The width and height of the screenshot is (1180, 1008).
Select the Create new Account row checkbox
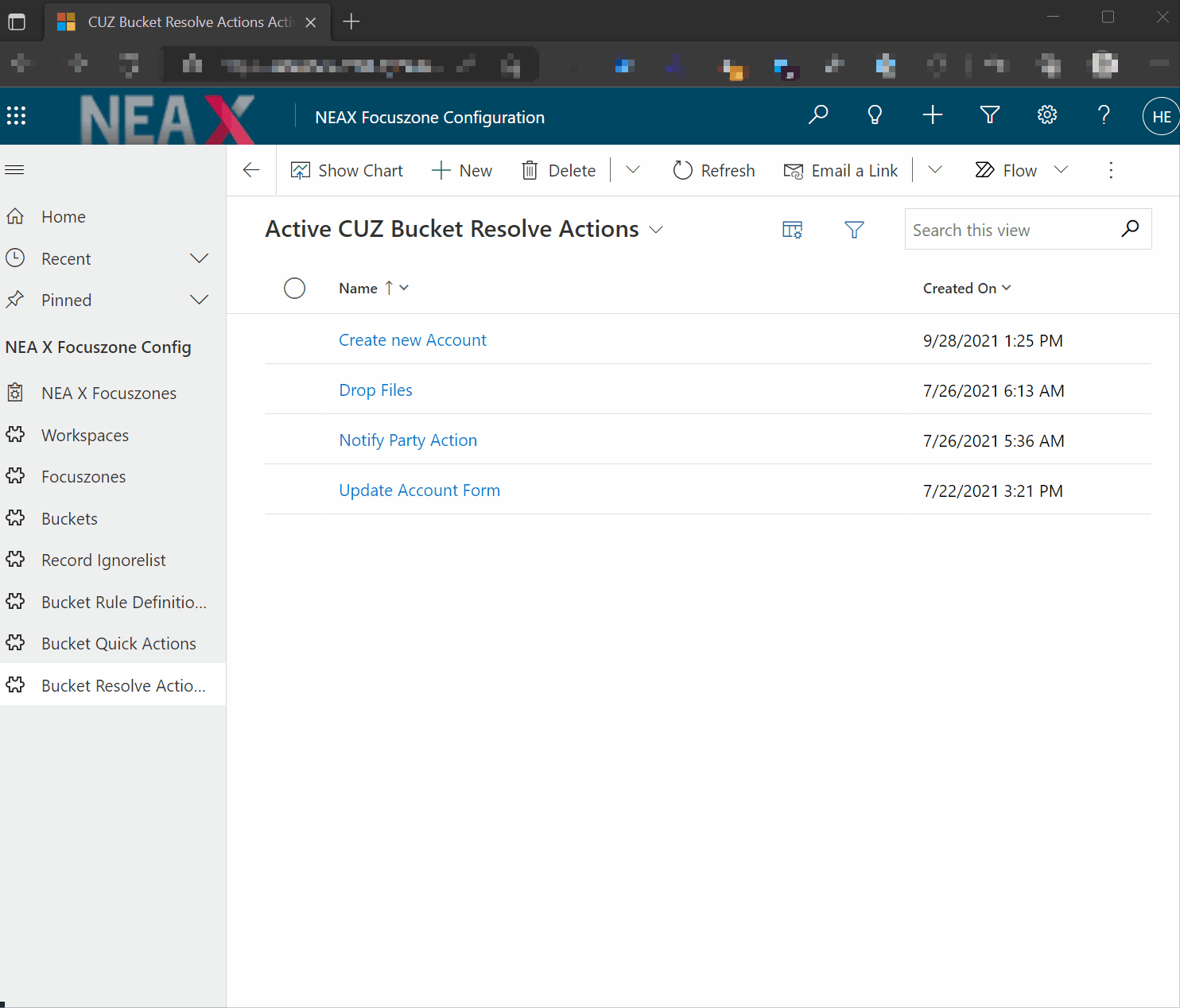point(295,340)
